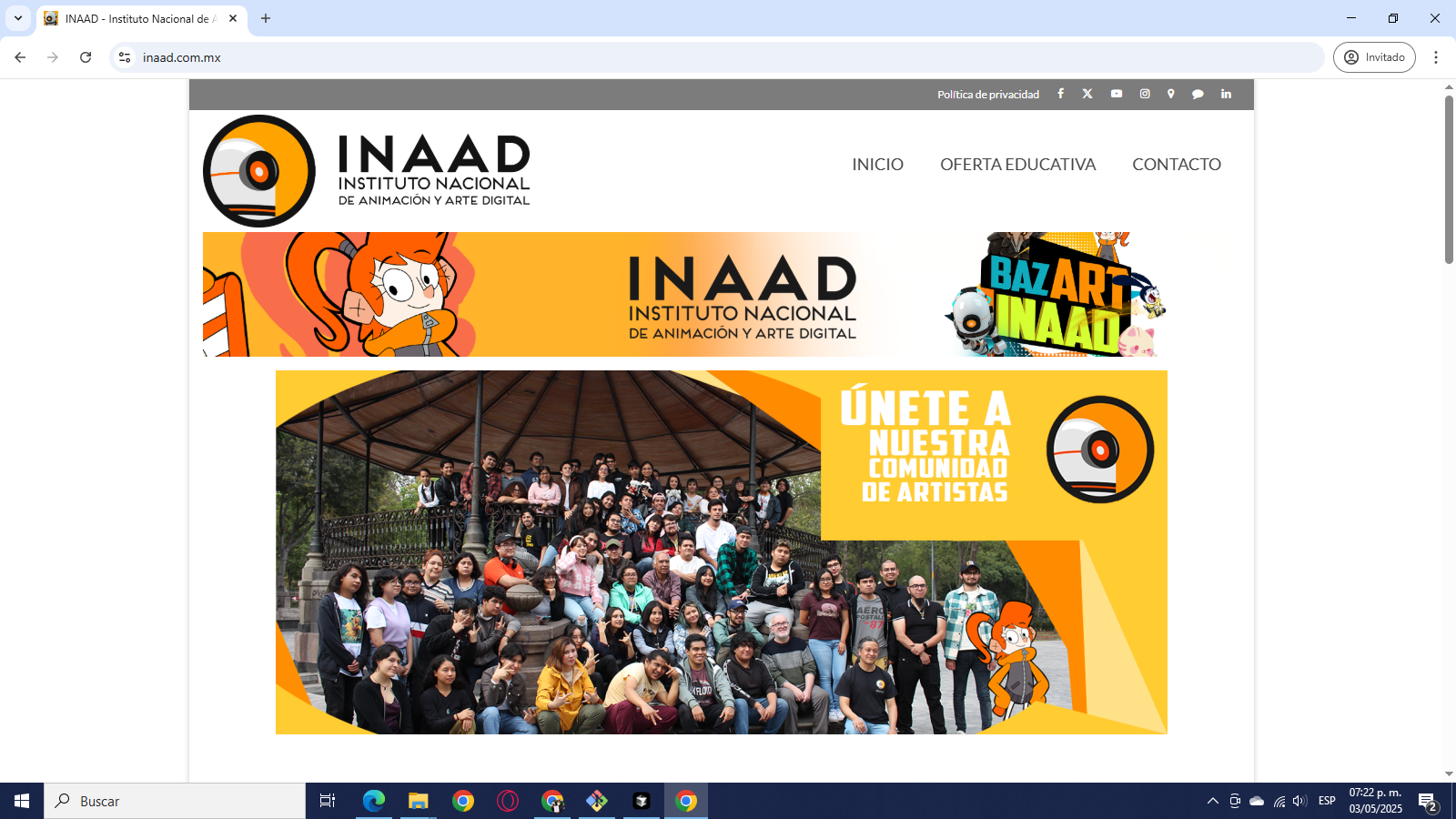
Task: Select the INAAD - Instituto Nacional tab
Action: pos(142,18)
